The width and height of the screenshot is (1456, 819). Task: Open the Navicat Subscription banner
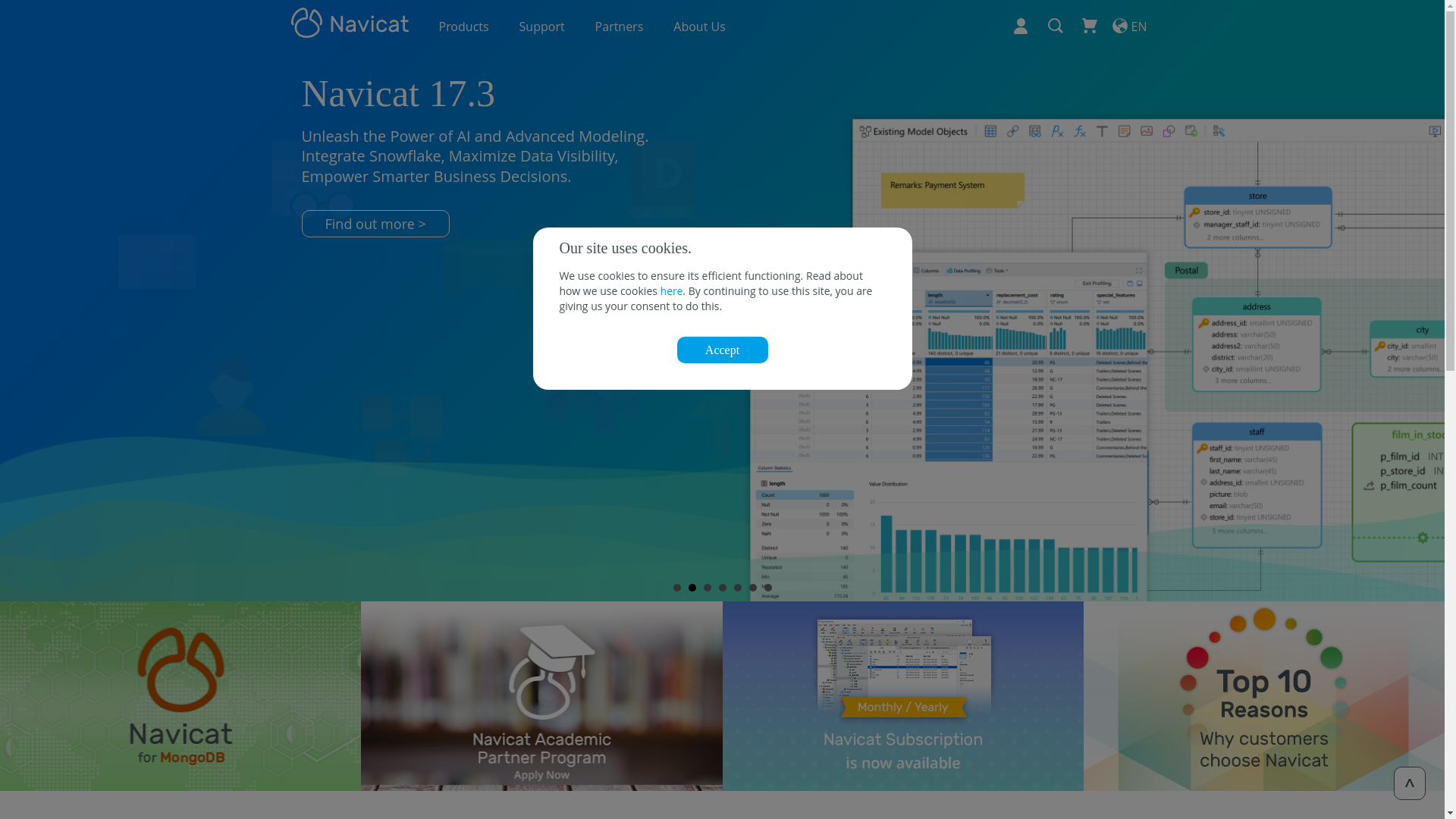tap(902, 696)
